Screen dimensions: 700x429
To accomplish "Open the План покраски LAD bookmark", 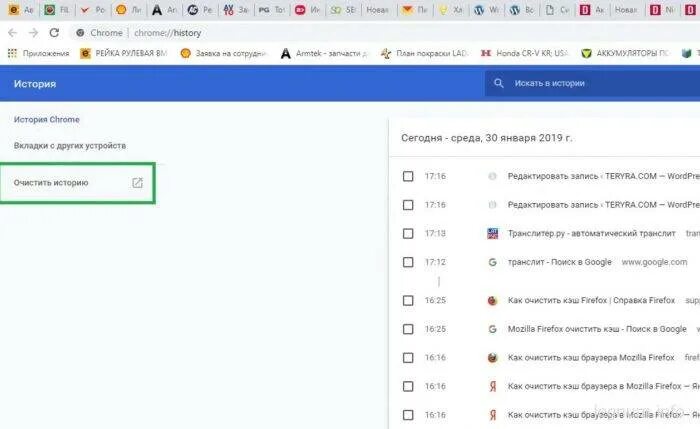I will coord(424,53).
